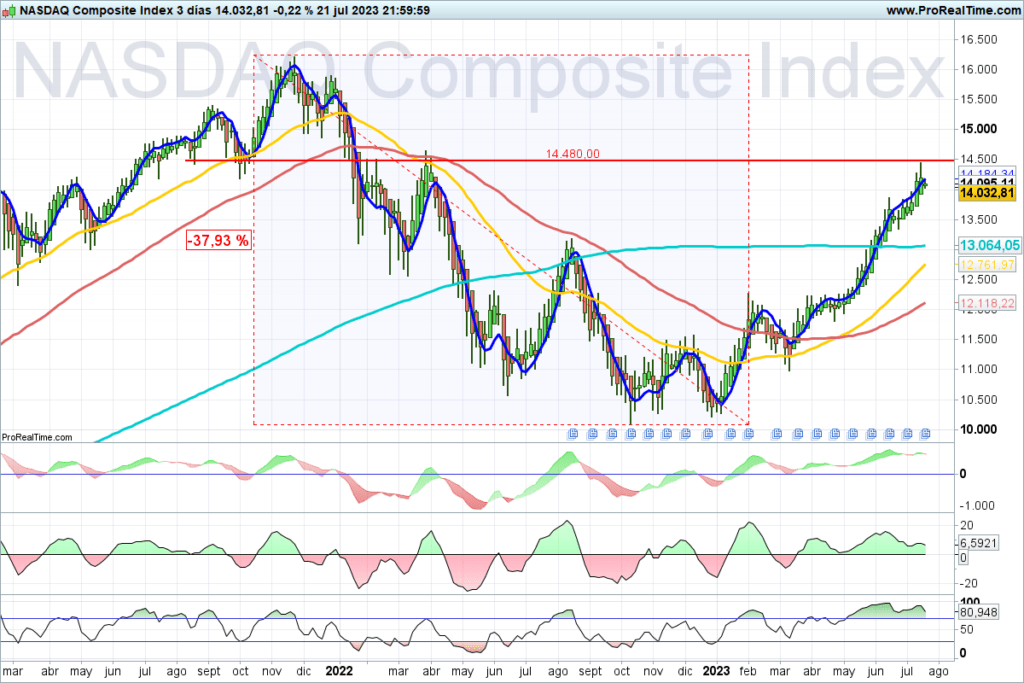Click the -37,93 % drawdown label
Screen dimensions: 1024x683
click(x=219, y=240)
